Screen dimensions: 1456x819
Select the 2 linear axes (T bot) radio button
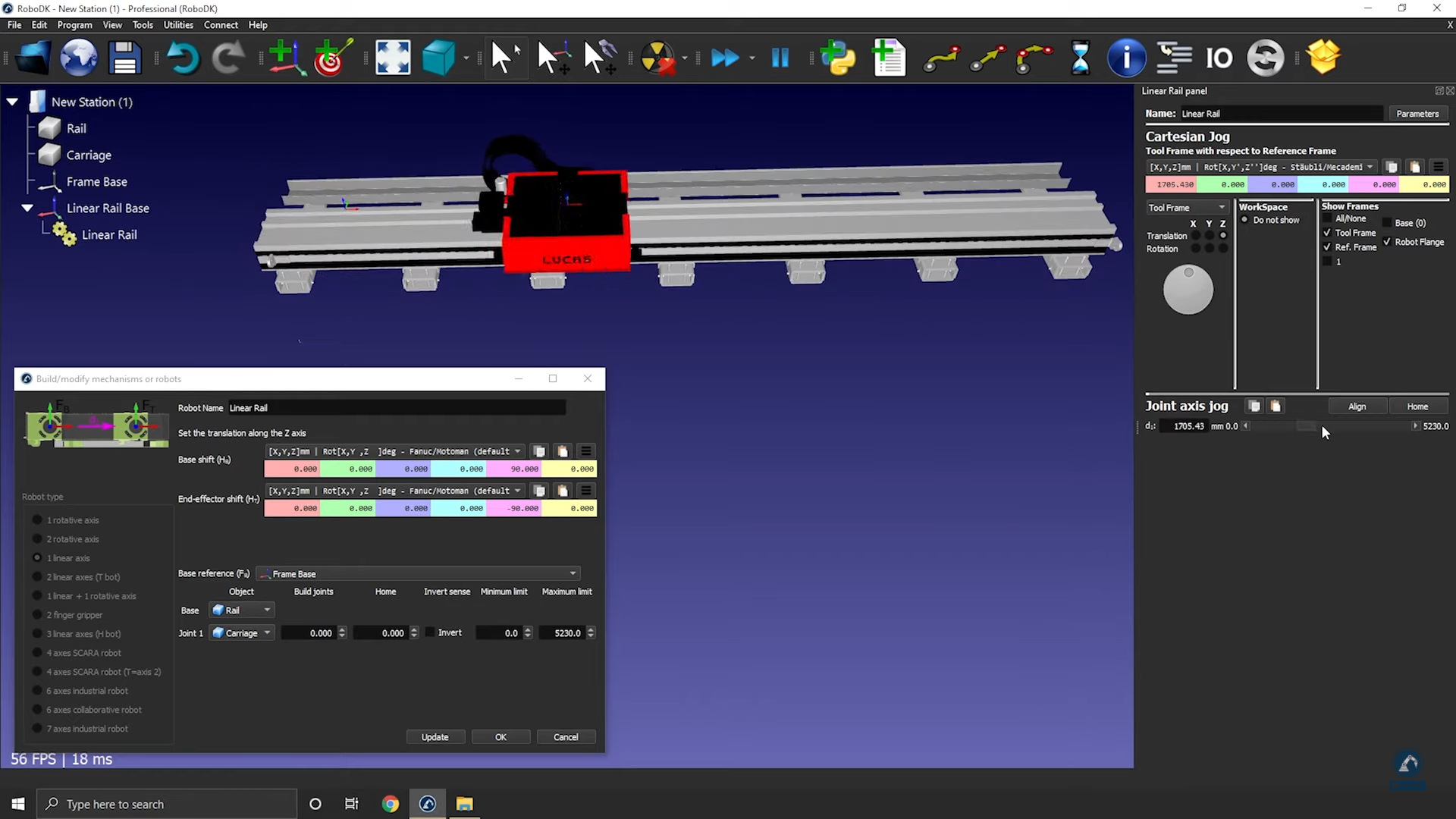point(37,577)
